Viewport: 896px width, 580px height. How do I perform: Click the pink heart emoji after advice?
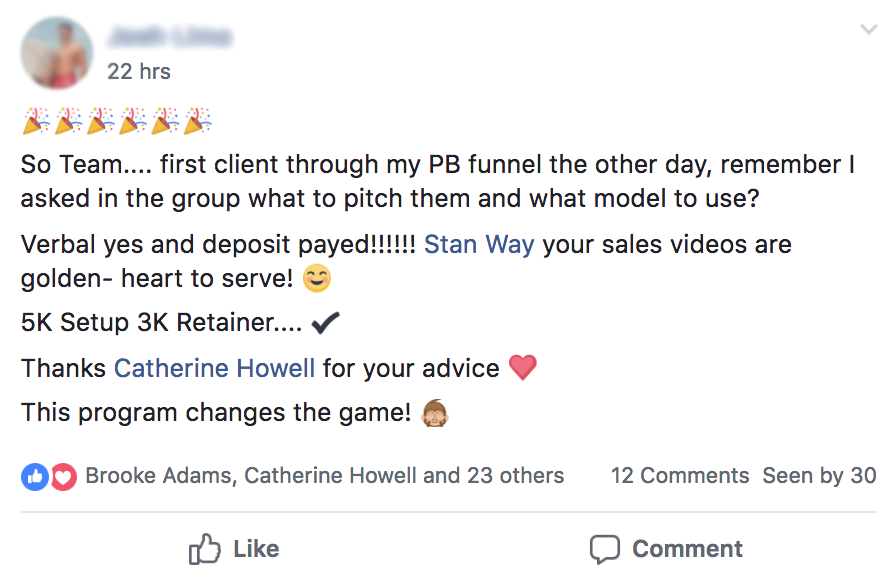pos(523,368)
